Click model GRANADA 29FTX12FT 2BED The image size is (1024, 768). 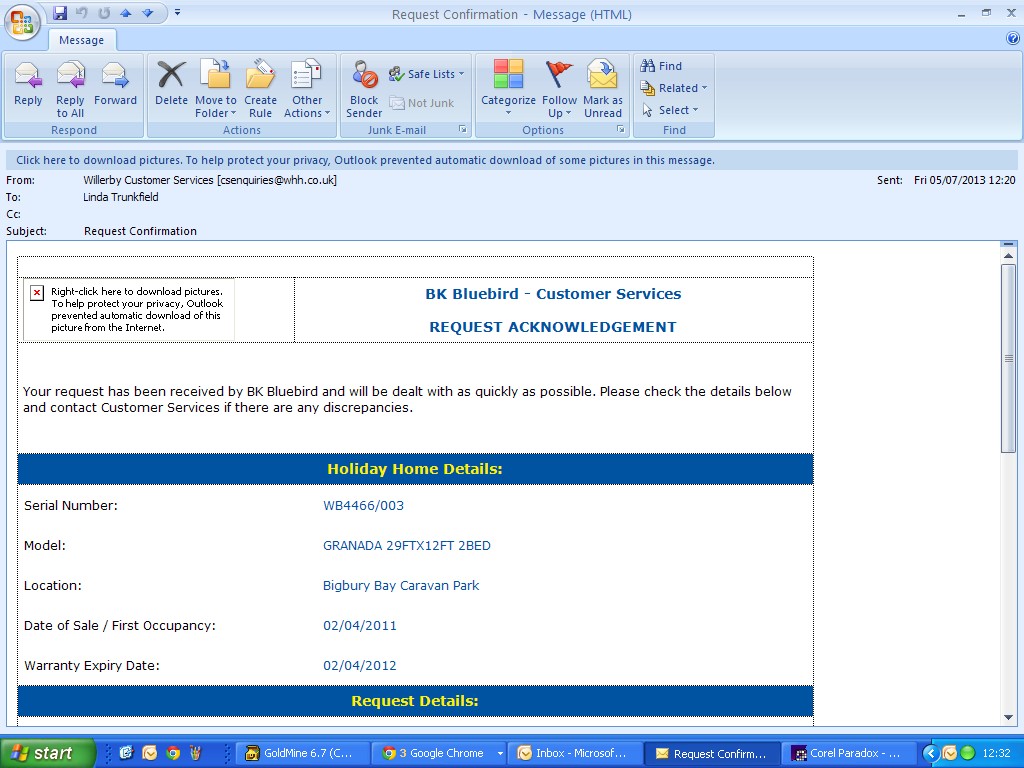[406, 545]
